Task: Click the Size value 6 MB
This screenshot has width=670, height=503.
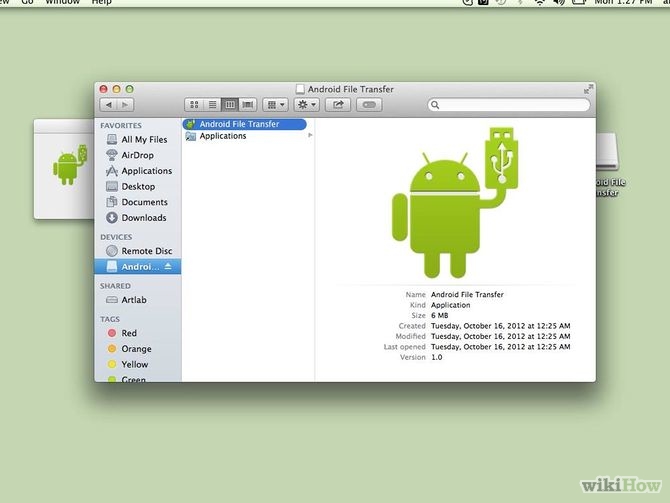Action: 440,315
